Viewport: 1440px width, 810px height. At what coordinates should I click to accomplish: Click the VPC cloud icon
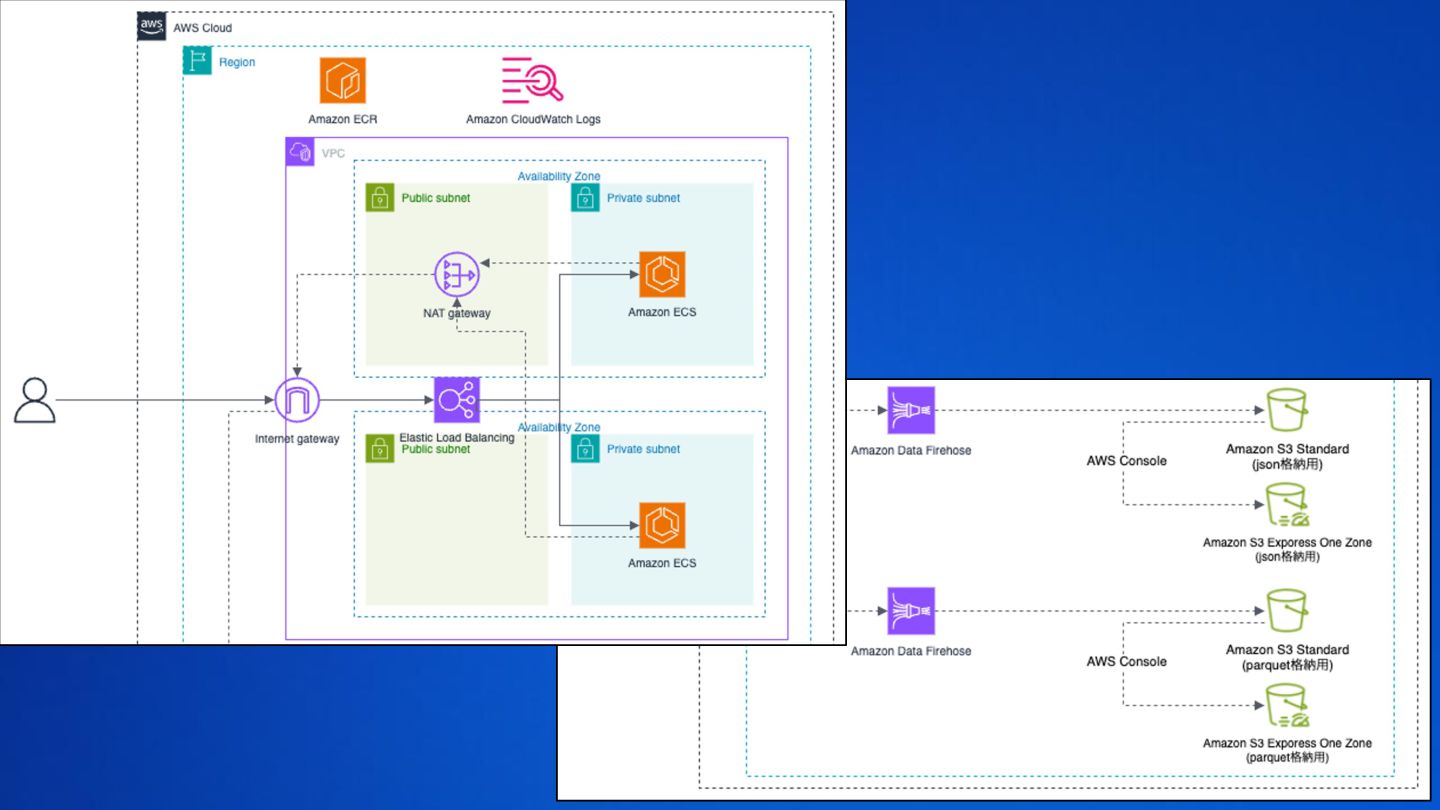300,153
